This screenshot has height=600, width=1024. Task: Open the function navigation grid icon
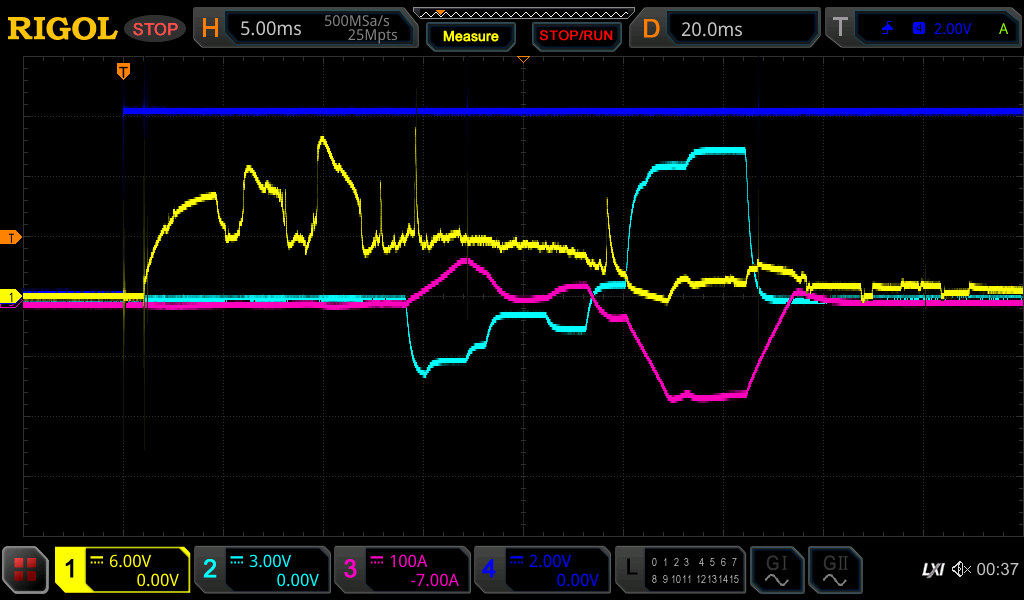[x=25, y=570]
